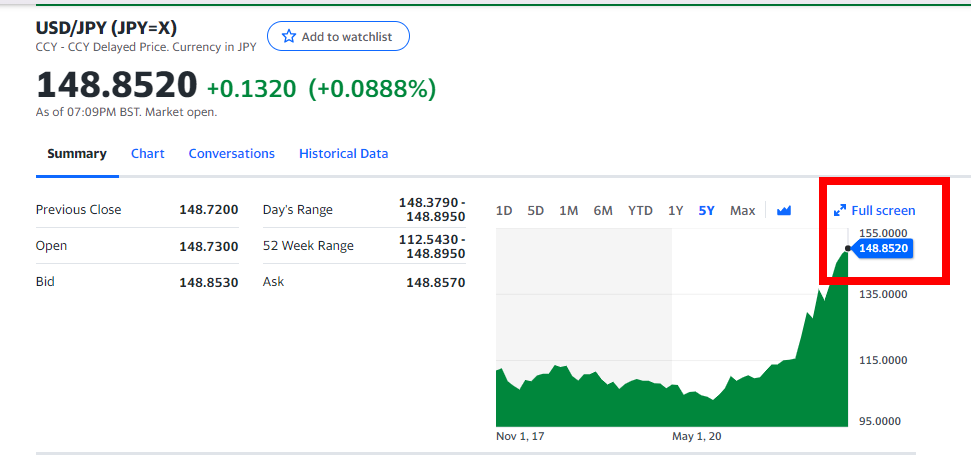Switch chart range to 6M
The height and width of the screenshot is (460, 971).
(603, 210)
